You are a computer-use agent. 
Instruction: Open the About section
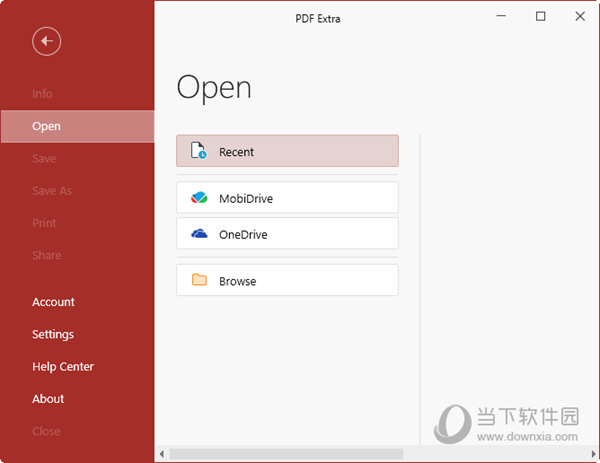[48, 399]
